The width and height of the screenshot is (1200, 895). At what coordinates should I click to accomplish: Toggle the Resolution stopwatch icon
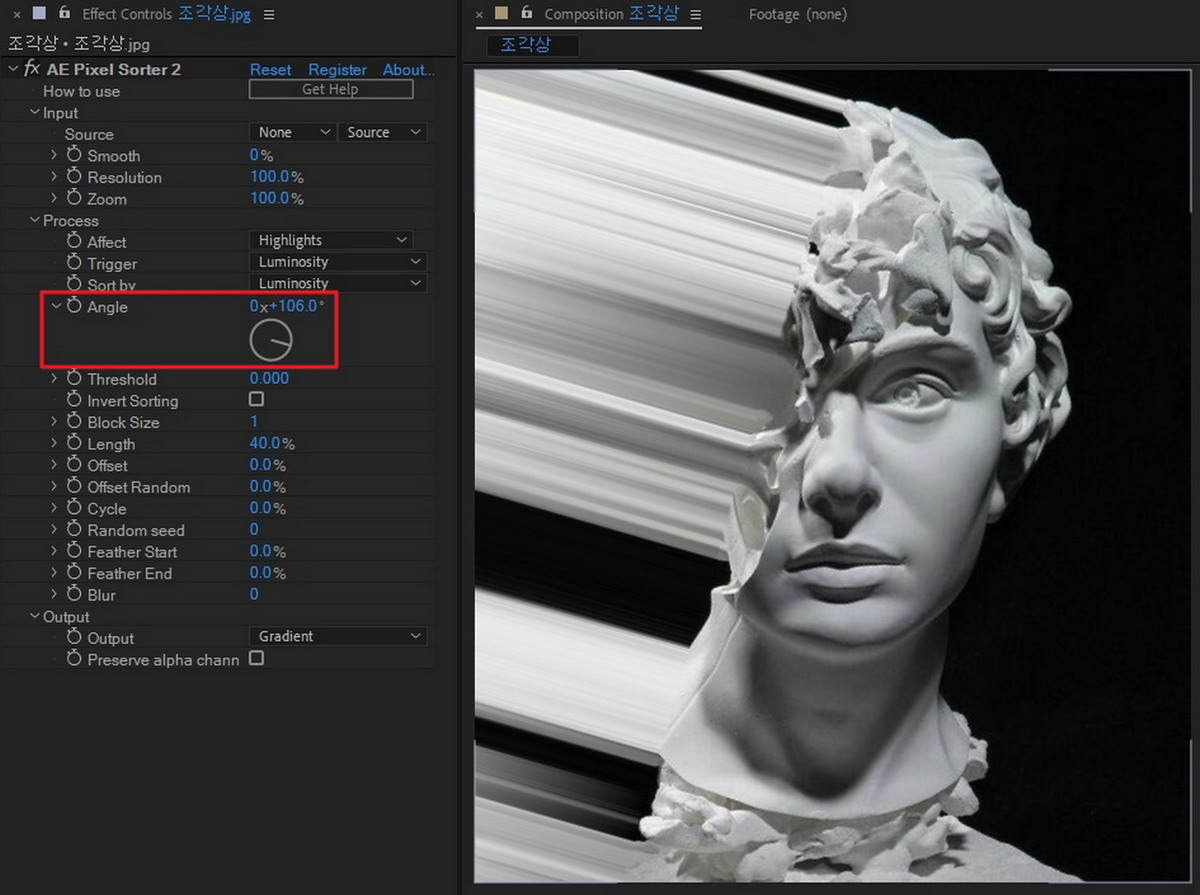(74, 177)
